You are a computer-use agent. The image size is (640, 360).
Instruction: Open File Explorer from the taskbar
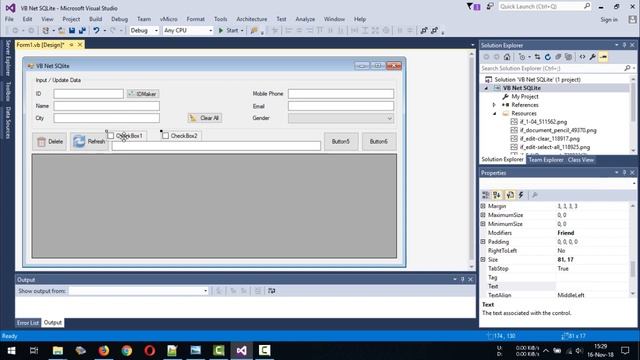tap(58, 350)
